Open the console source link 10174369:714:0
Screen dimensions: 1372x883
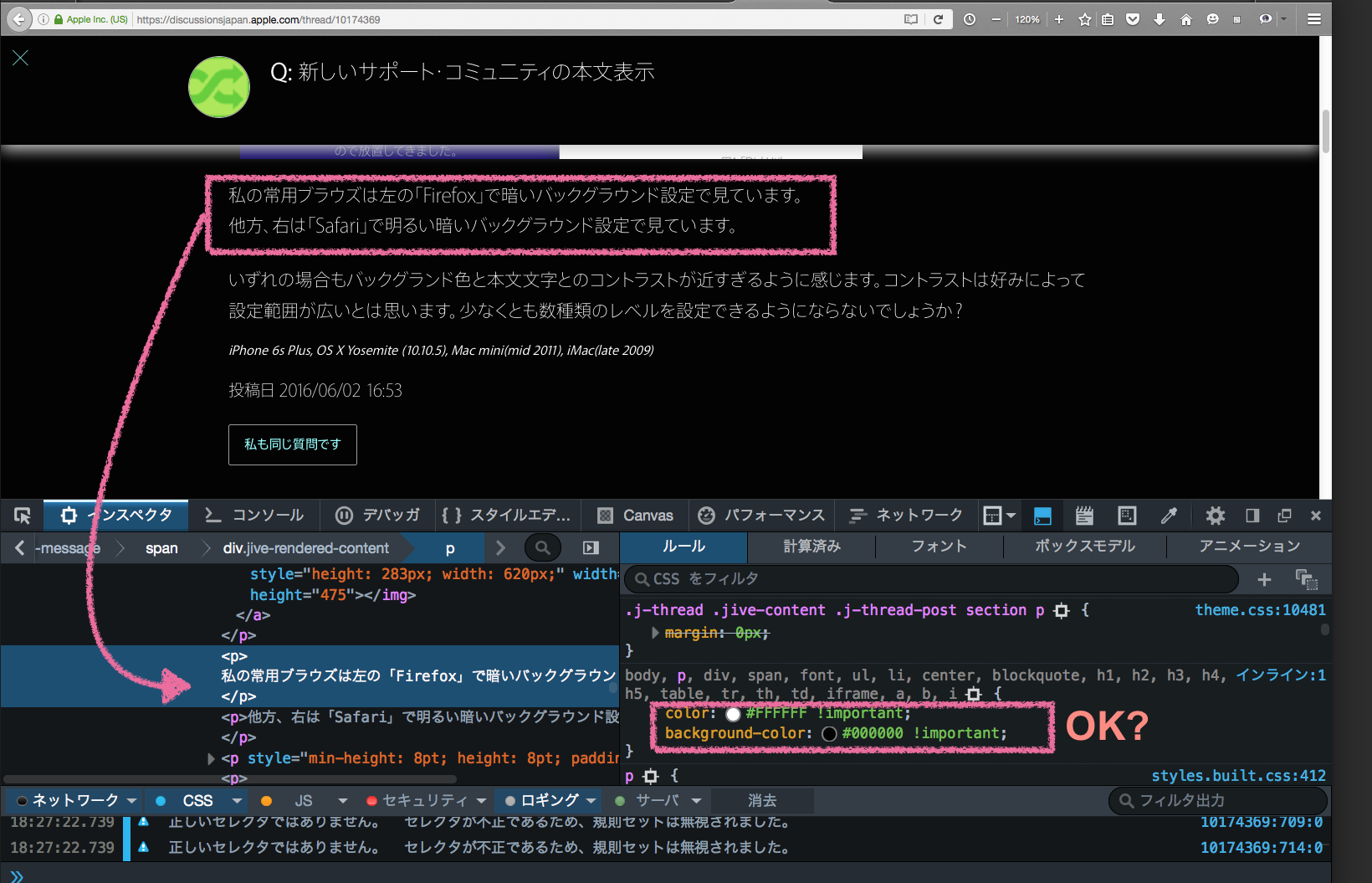pyautogui.click(x=1262, y=848)
